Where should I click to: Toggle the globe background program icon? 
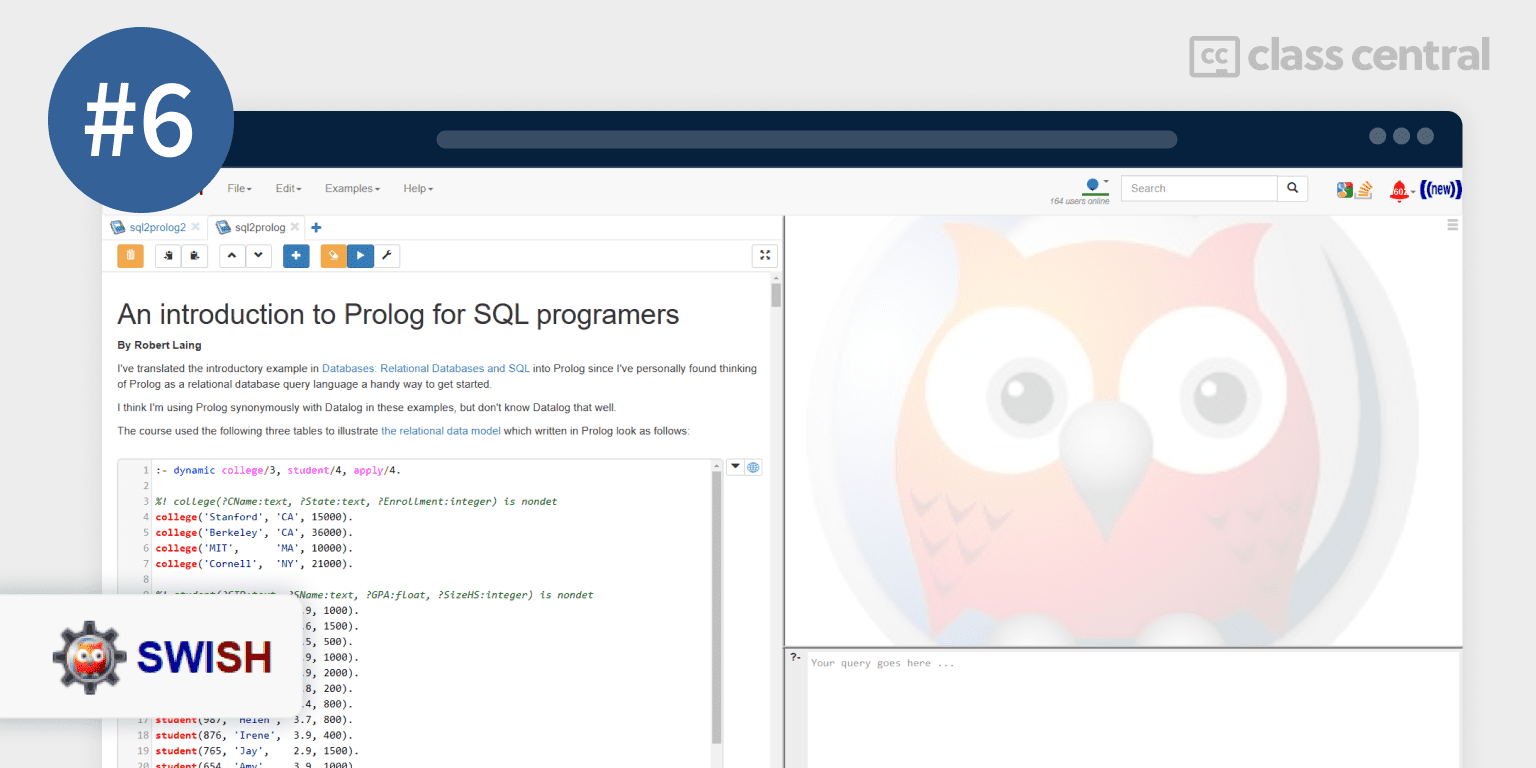point(753,467)
